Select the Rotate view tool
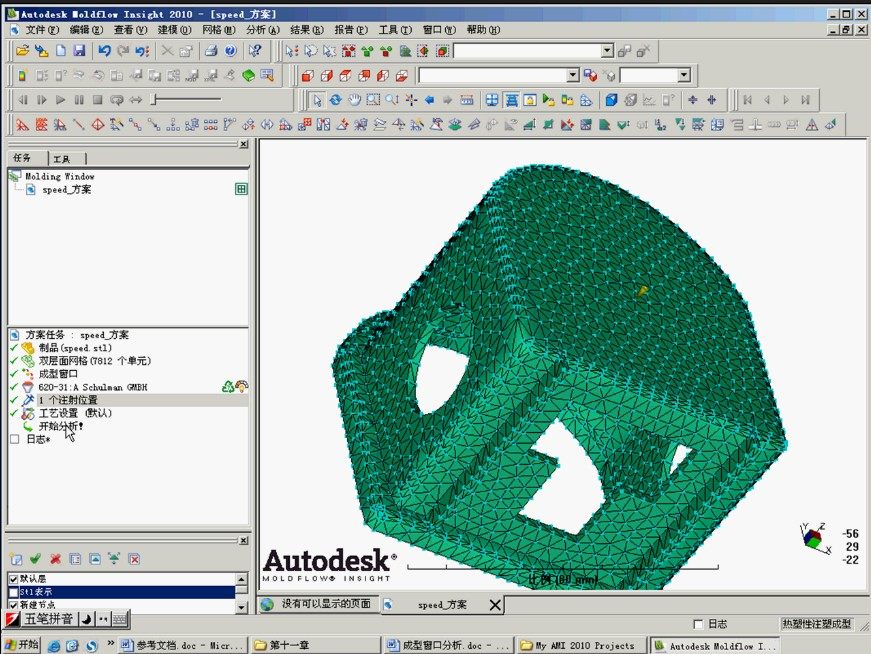 click(336, 99)
